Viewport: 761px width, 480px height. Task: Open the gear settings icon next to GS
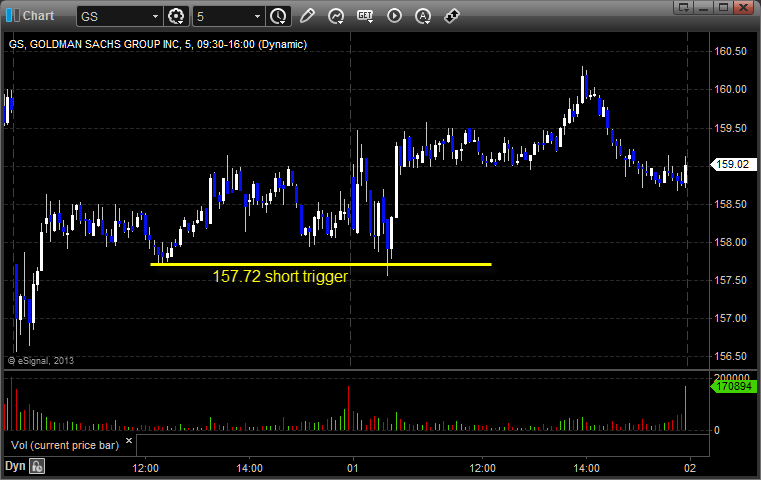[x=176, y=17]
